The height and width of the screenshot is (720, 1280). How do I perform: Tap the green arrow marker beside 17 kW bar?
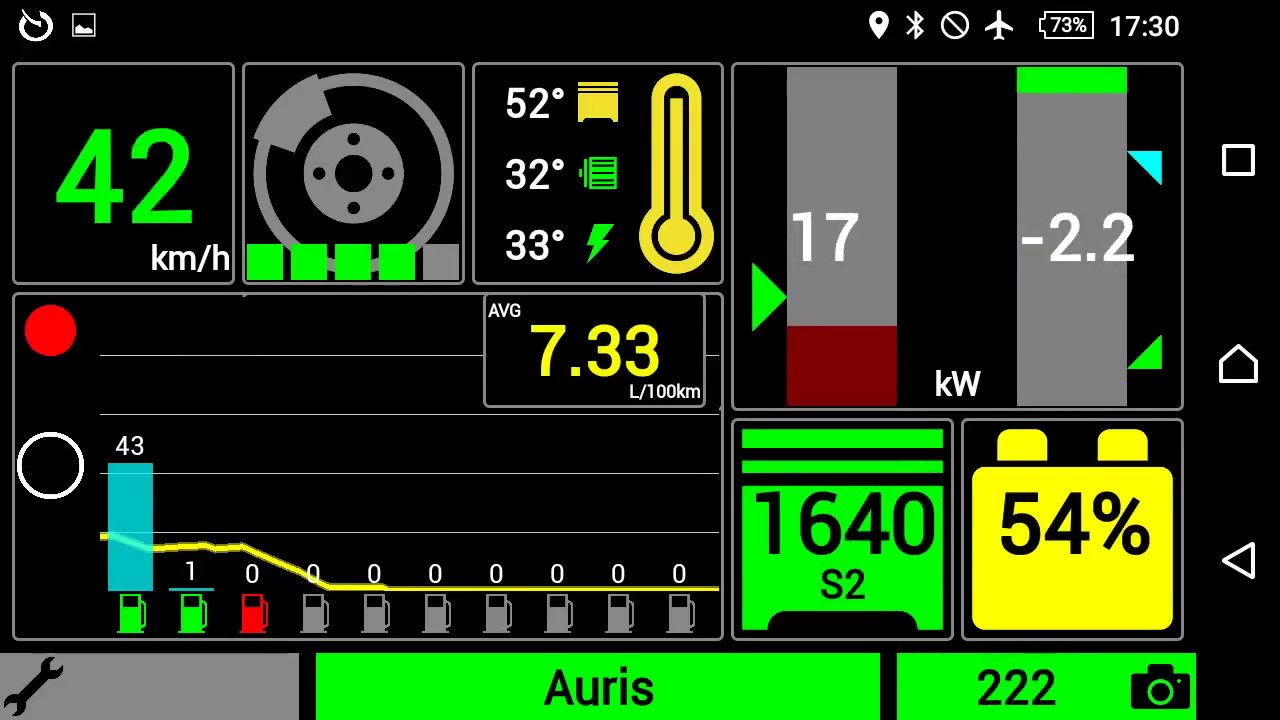[x=768, y=297]
